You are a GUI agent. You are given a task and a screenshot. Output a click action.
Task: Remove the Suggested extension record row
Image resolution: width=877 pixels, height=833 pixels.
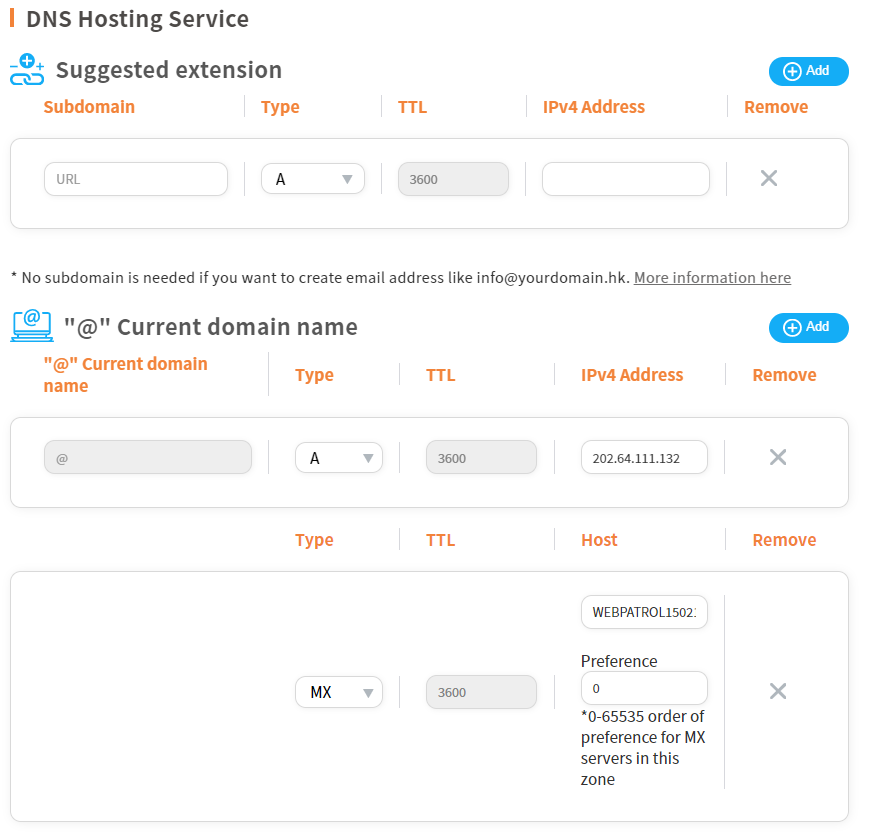(x=768, y=179)
